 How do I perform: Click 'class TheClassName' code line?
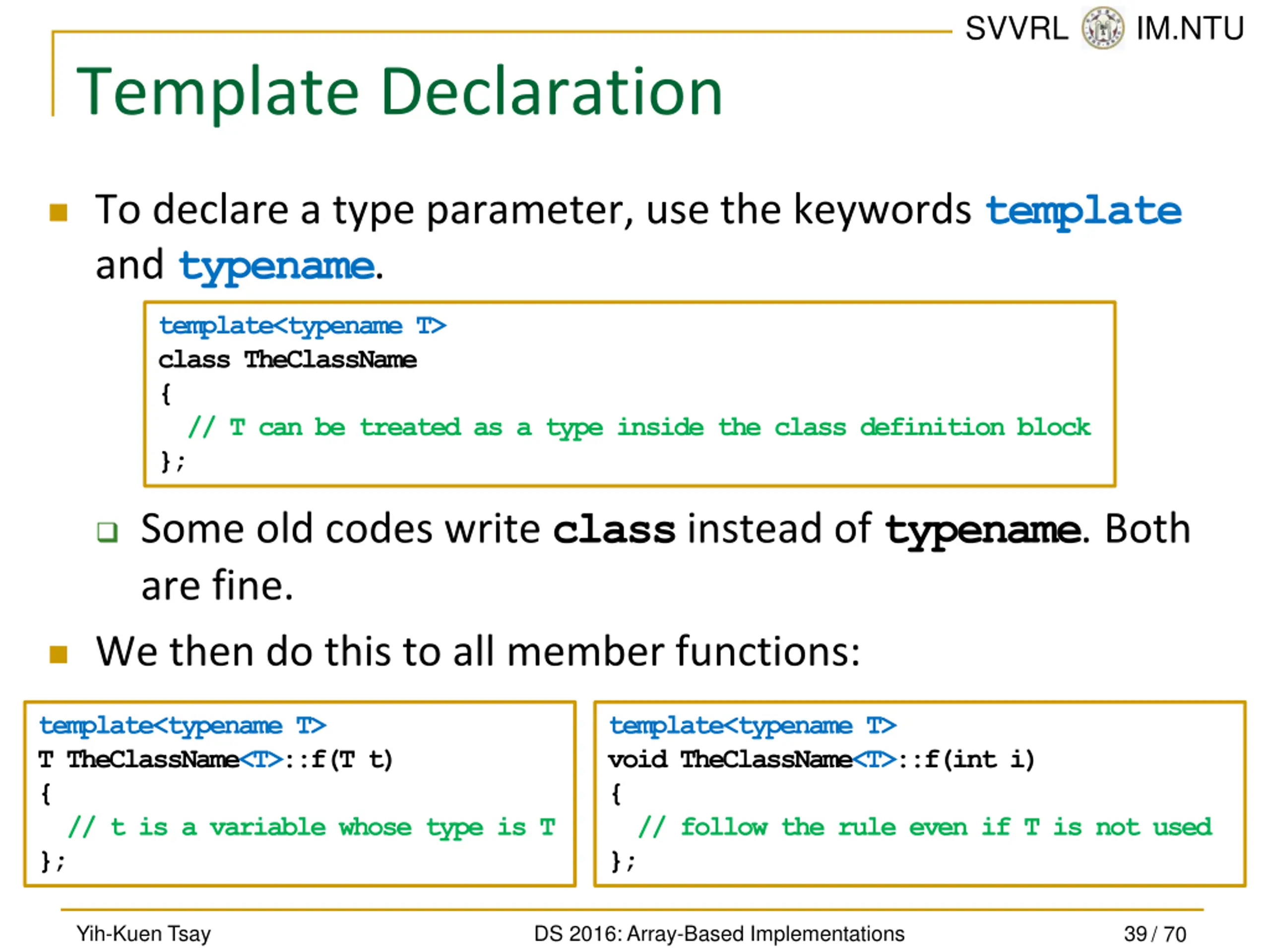288,360
